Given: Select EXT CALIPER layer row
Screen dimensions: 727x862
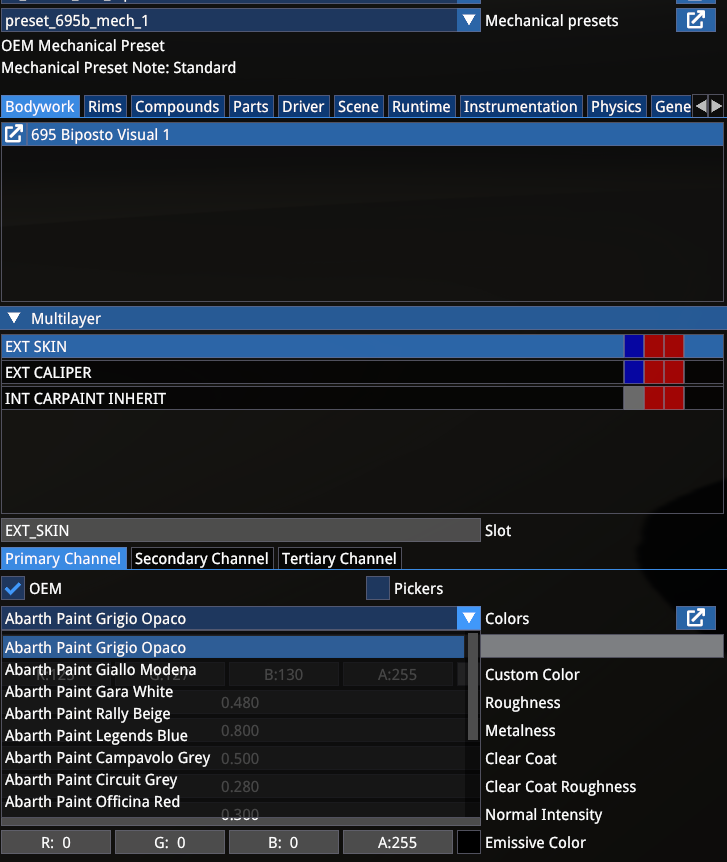Looking at the screenshot, I should coord(362,372).
